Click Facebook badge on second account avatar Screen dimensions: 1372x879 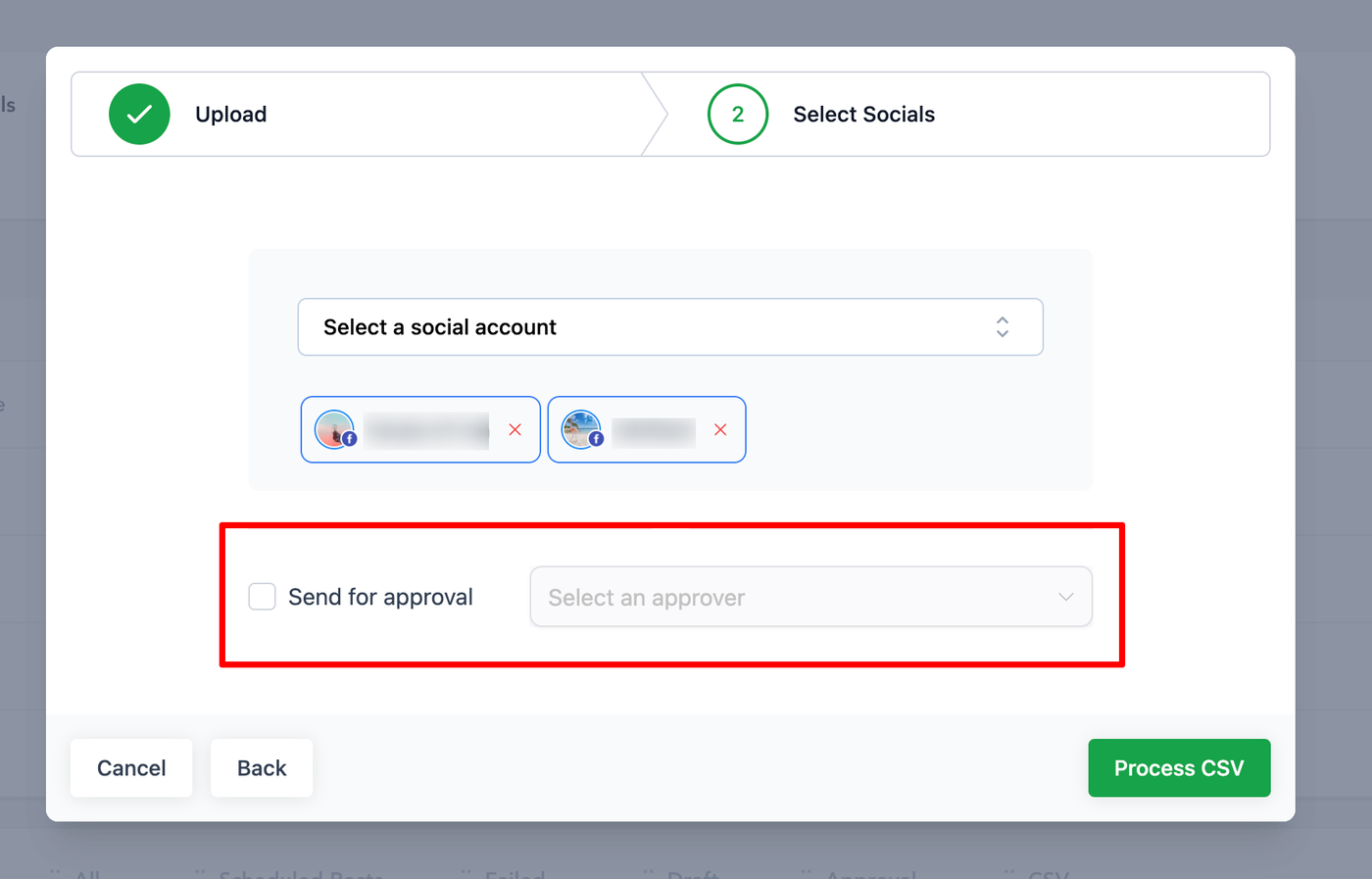596,438
